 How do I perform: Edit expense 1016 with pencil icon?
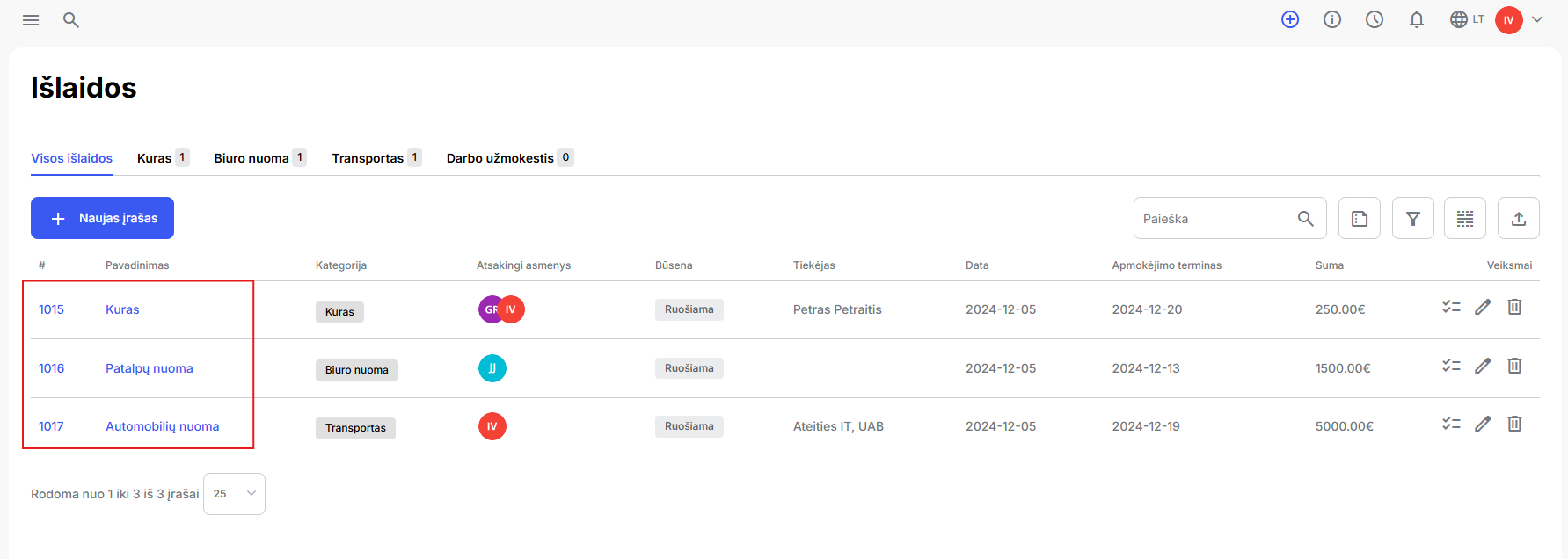coord(1483,366)
